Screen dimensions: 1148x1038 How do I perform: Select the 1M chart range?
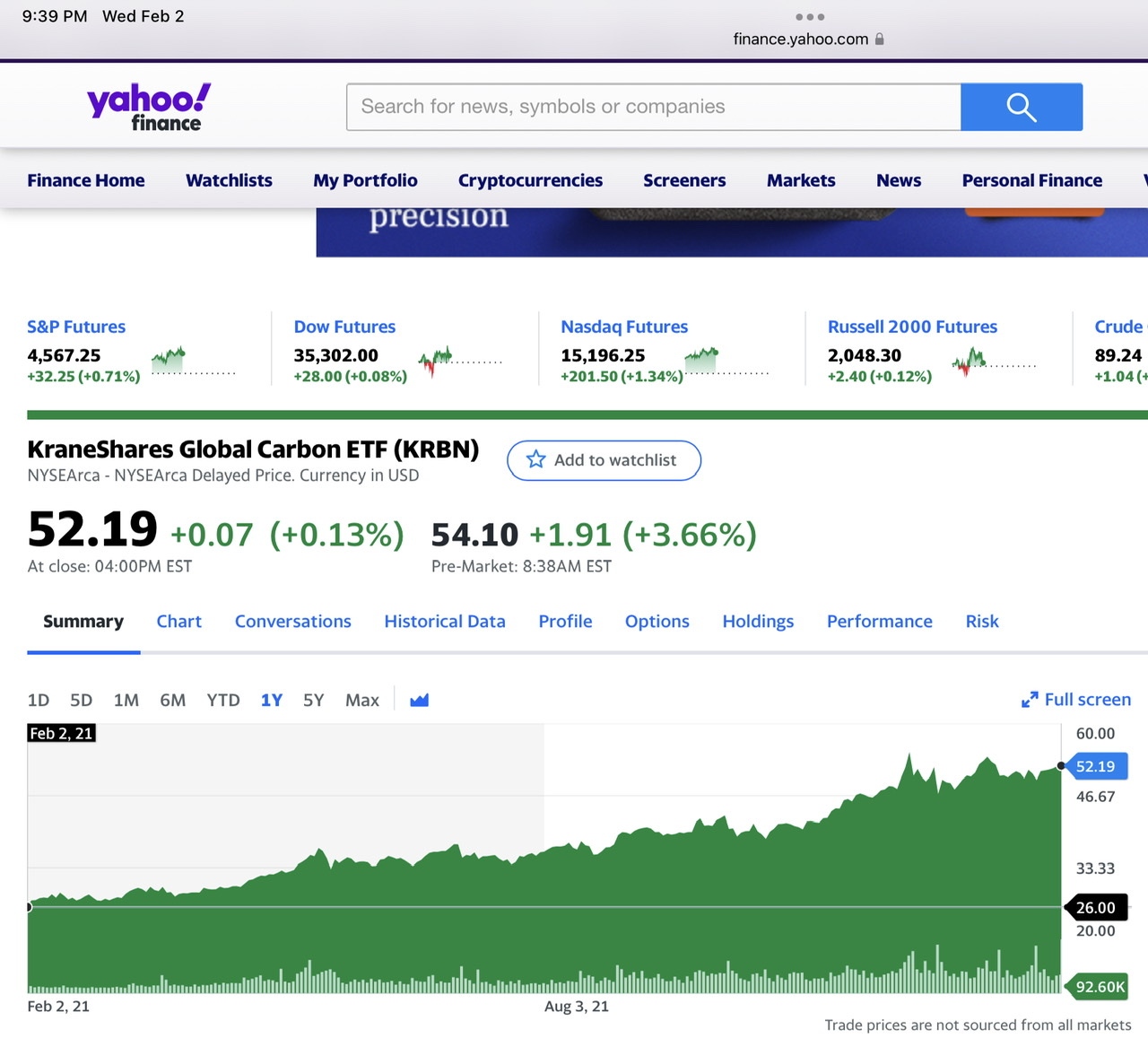pyautogui.click(x=126, y=700)
